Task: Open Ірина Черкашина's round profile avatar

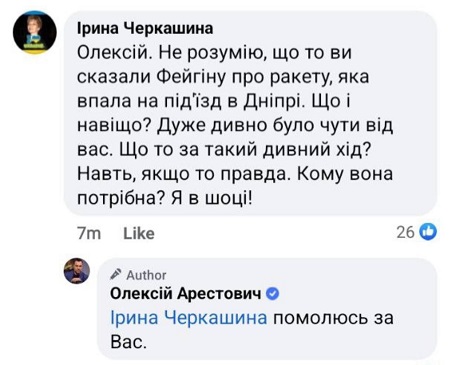Action: tap(35, 32)
